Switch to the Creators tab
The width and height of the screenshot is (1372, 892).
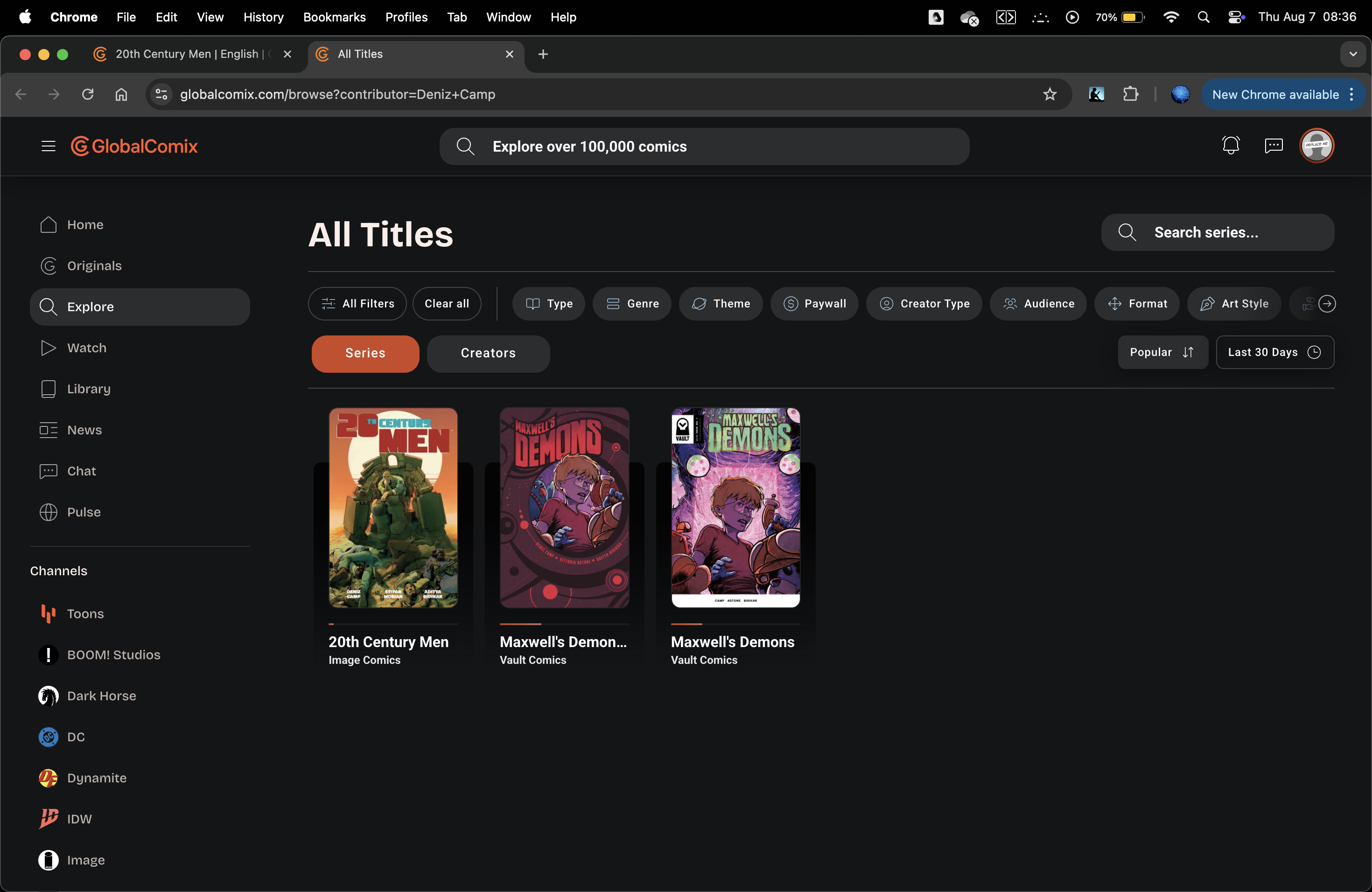(x=488, y=353)
